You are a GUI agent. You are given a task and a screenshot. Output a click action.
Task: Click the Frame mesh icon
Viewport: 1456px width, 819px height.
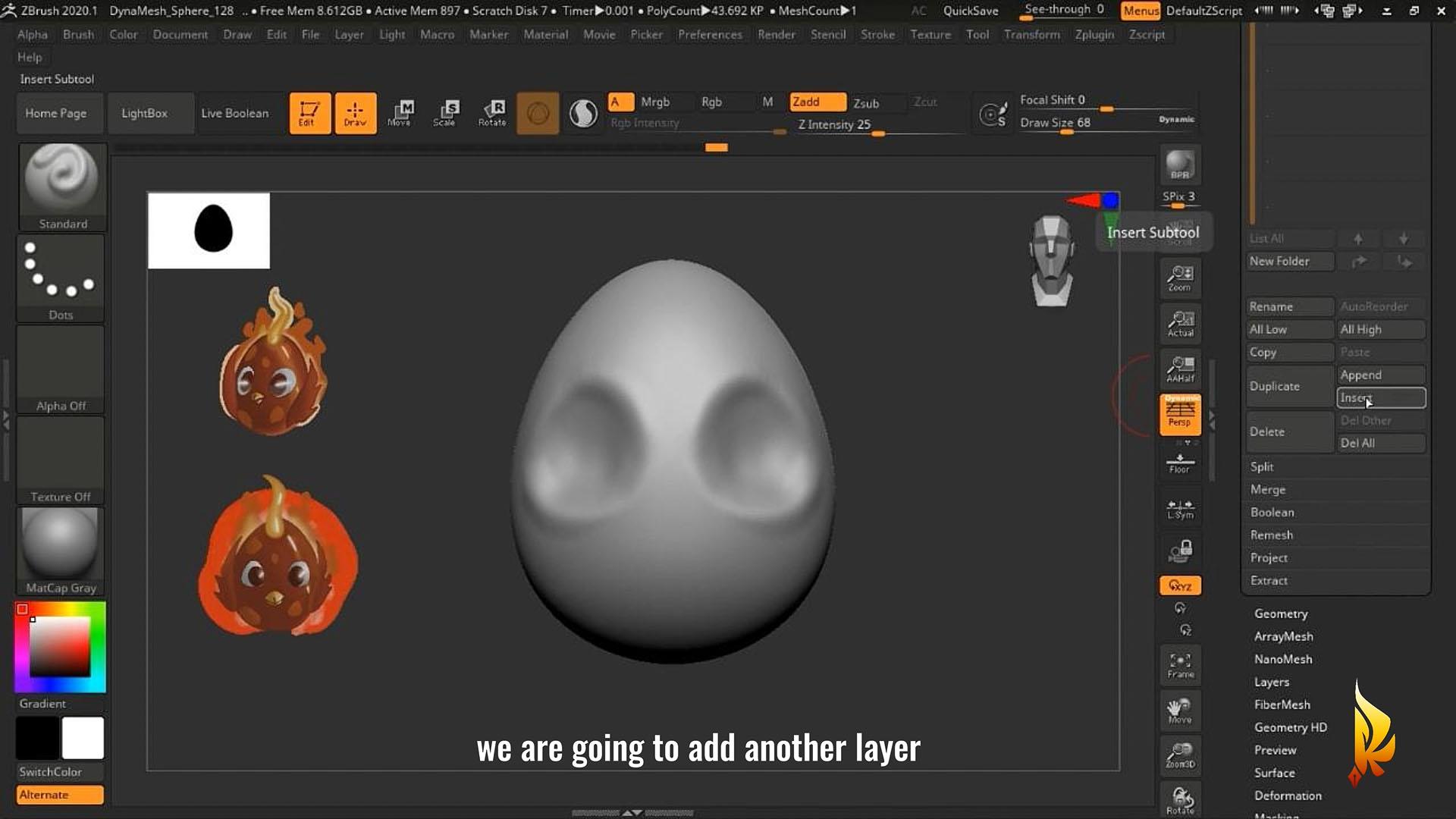coord(1180,665)
